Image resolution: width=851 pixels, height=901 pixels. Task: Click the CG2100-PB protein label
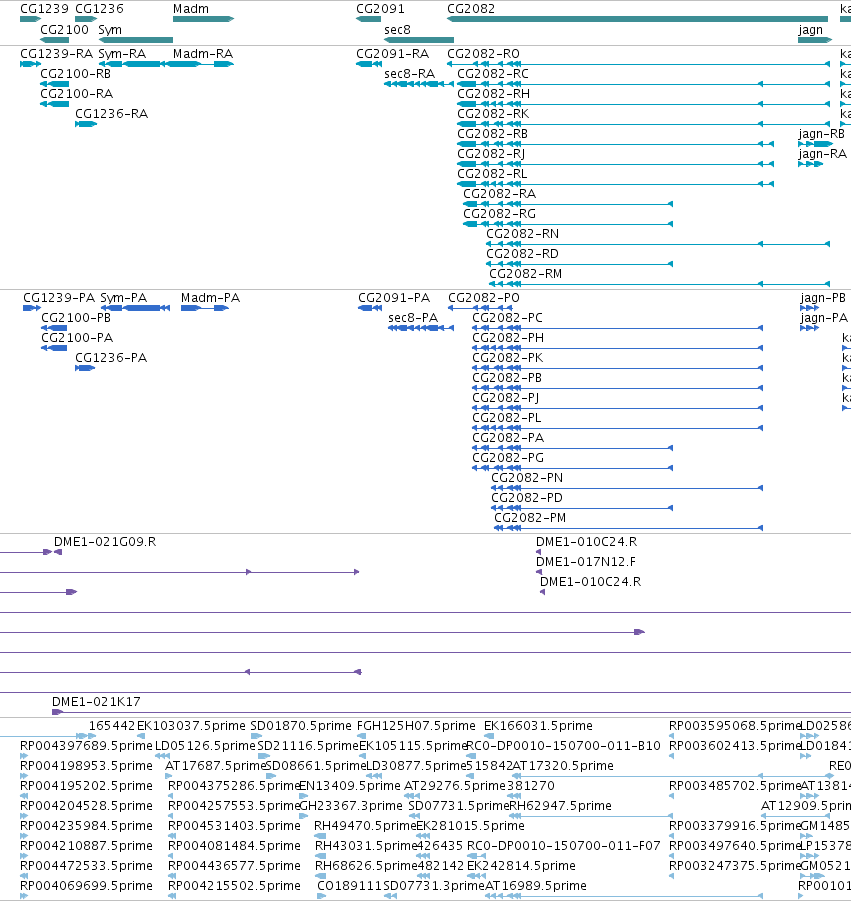(76, 318)
